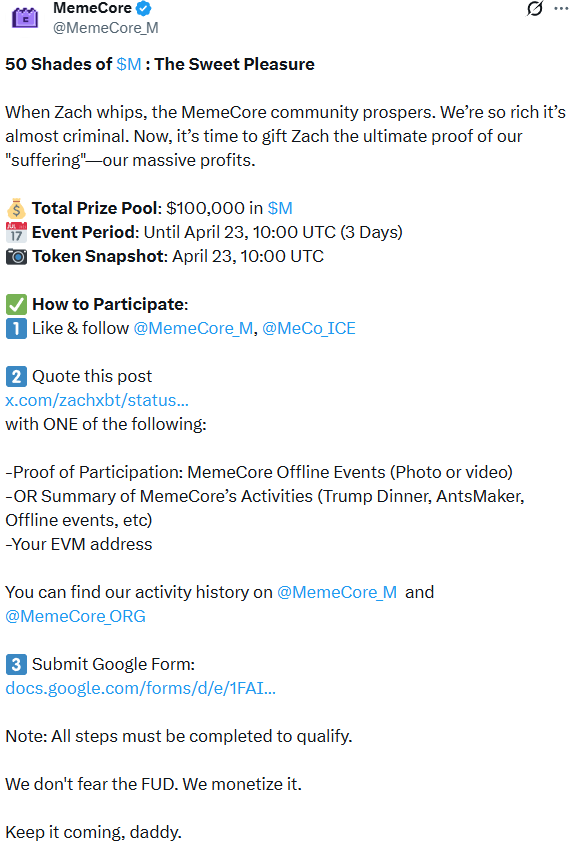
Task: Click the number 1 keycap emoji
Action: coord(17,329)
